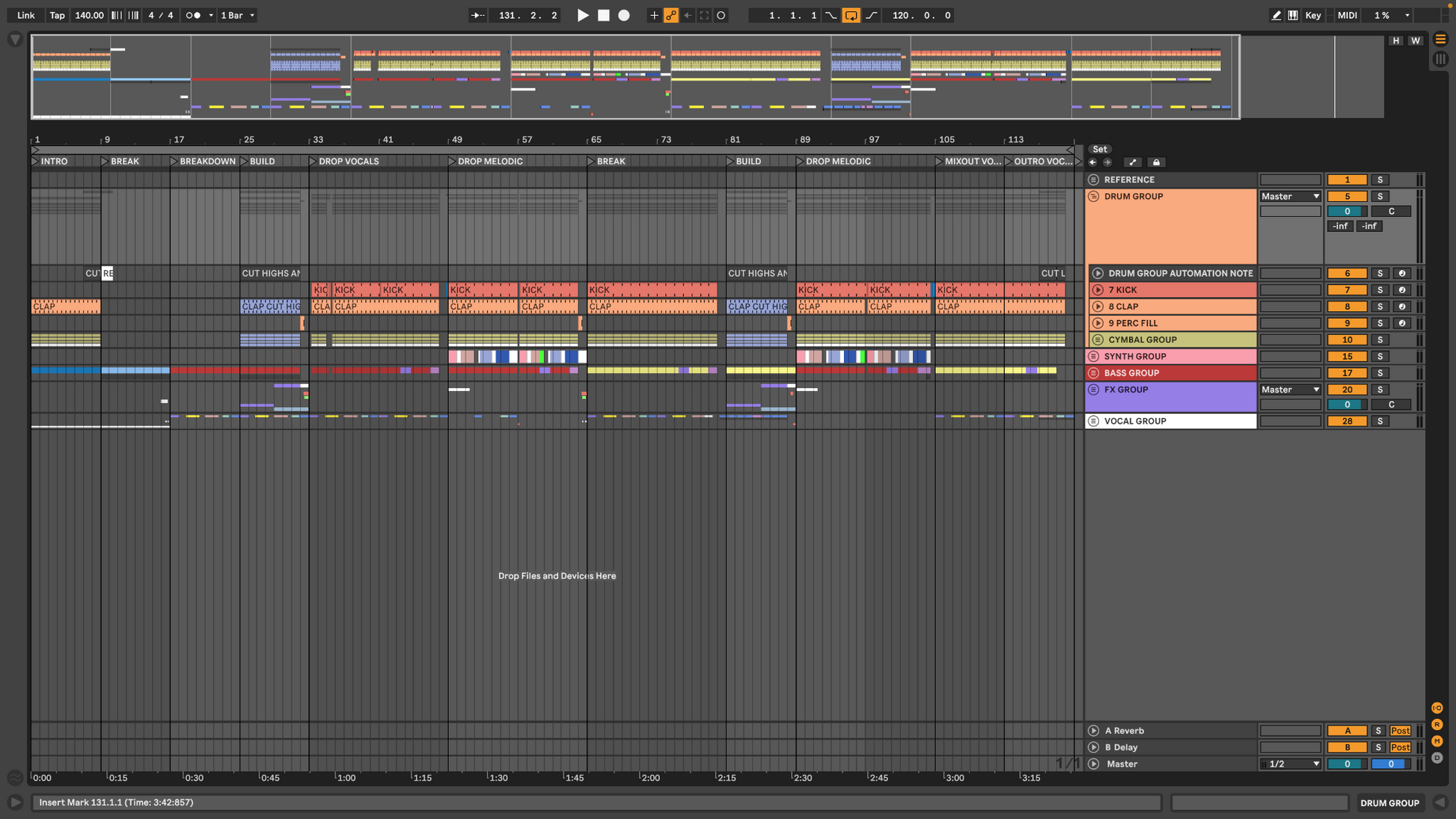Adjust Master volume slider
Viewport: 1456px width, 819px height.
coord(1347,764)
